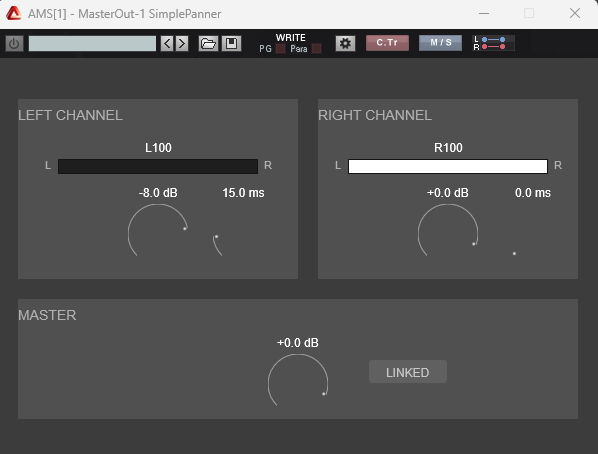Screen dimensions: 598x454
Task: Go to previous preset arrow
Action: coord(167,43)
